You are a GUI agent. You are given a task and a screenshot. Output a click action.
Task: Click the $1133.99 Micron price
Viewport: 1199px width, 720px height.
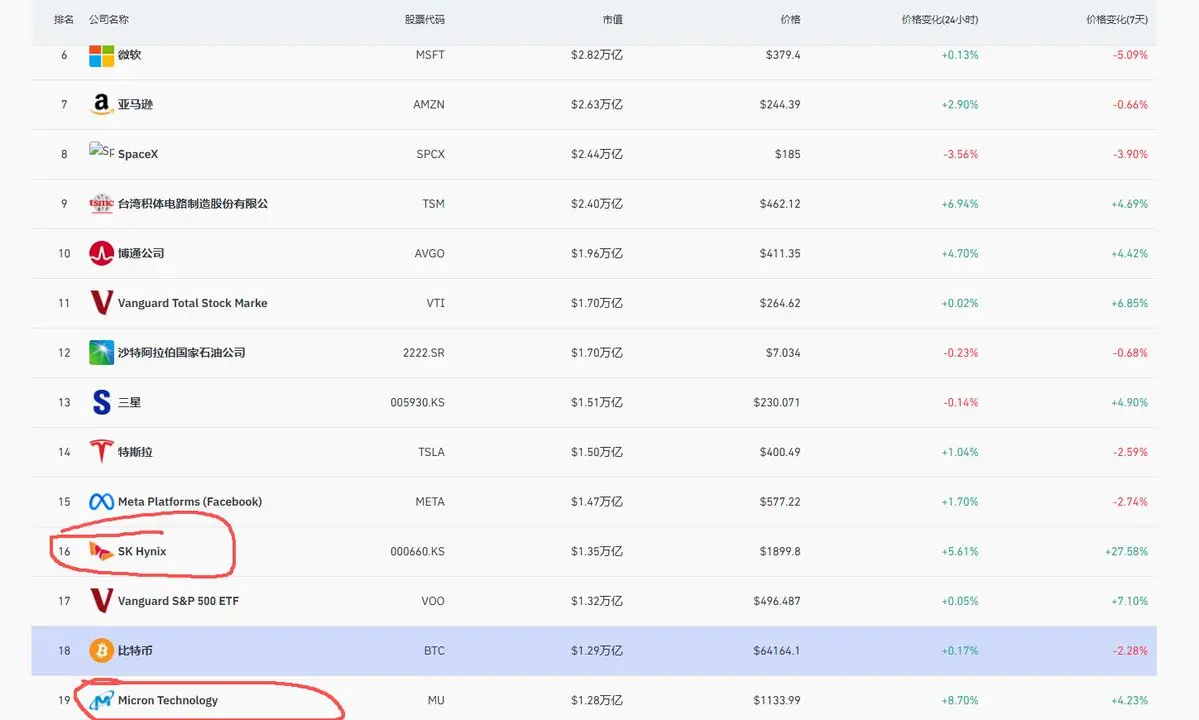[x=777, y=701]
